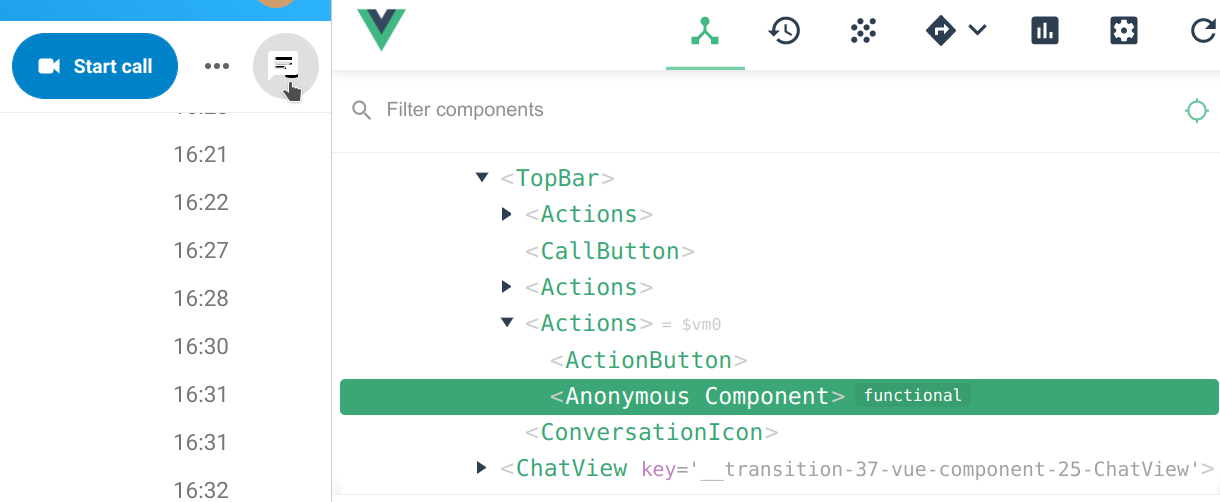Open the Components inspector tab

705,33
